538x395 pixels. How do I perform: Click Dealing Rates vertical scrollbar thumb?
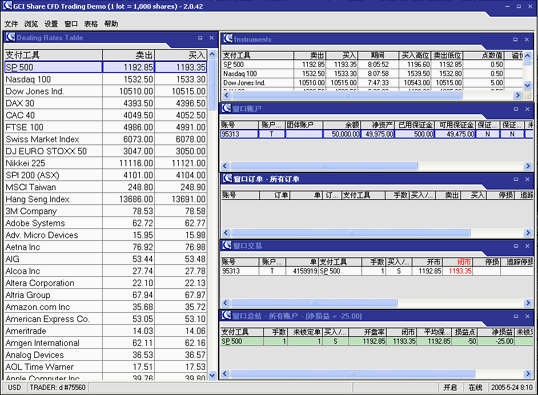tap(212, 85)
